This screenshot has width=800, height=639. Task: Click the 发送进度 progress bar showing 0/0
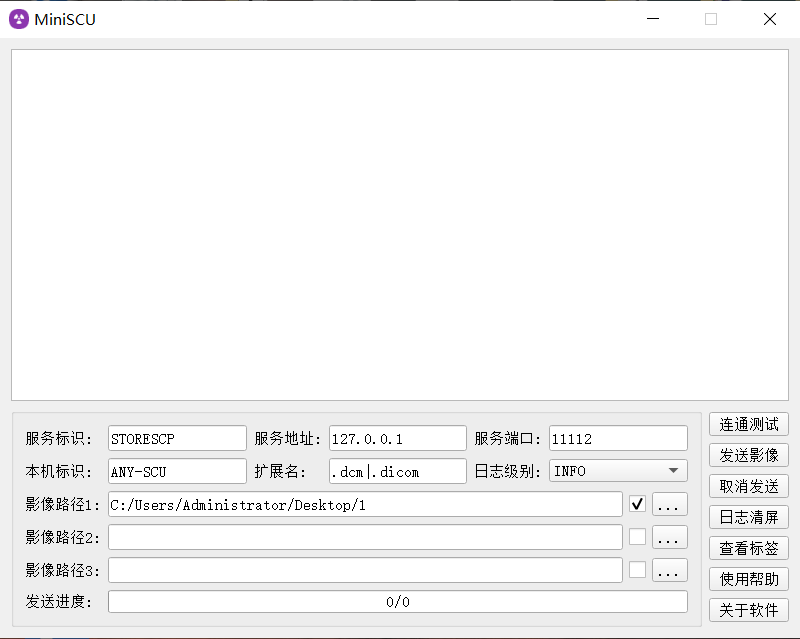click(398, 602)
